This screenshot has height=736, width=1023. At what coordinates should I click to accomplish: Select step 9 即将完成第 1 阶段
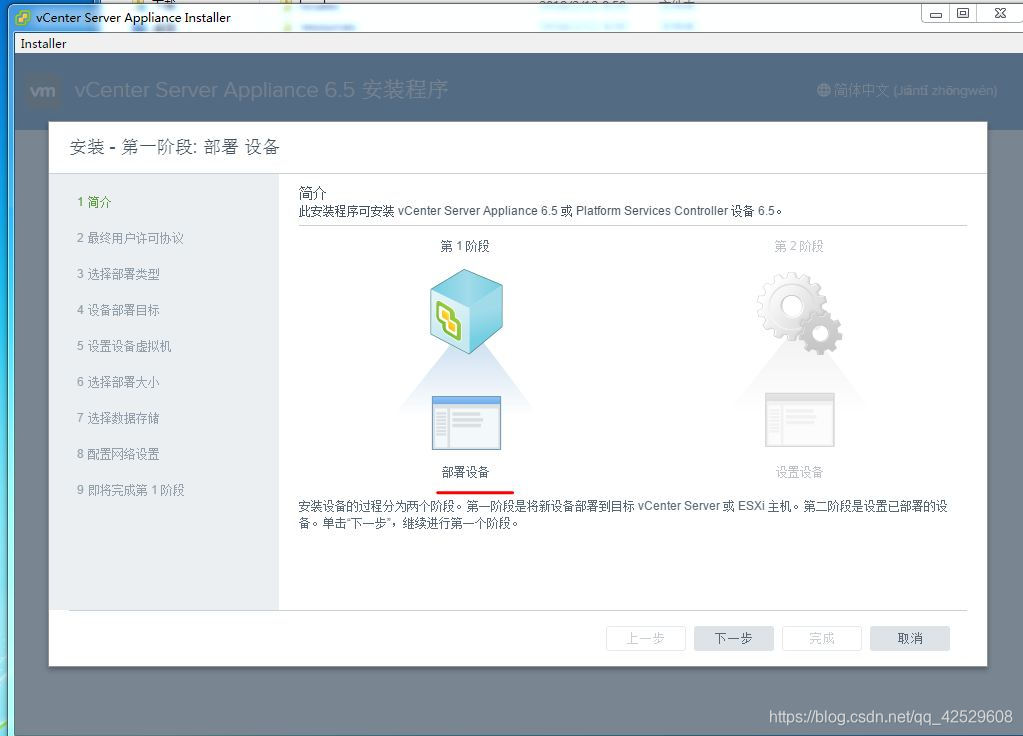[130, 489]
